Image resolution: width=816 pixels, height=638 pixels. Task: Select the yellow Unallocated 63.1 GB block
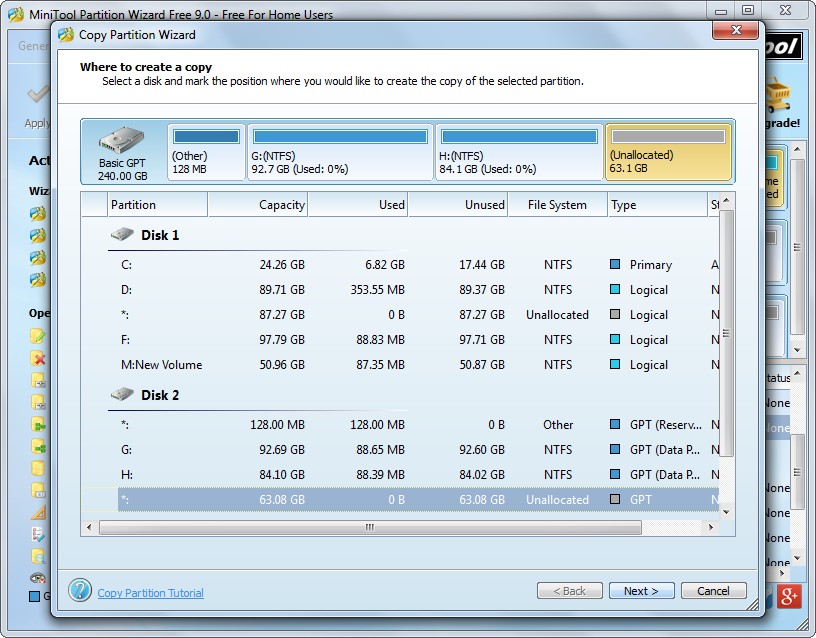(x=668, y=148)
